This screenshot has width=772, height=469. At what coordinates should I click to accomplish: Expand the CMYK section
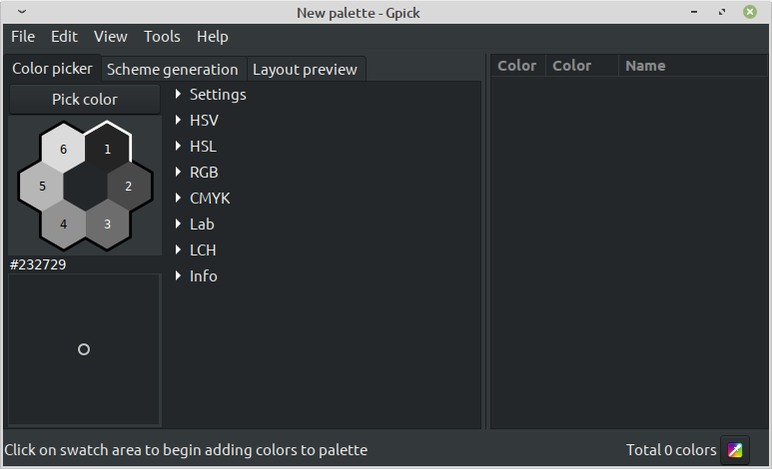pos(203,198)
